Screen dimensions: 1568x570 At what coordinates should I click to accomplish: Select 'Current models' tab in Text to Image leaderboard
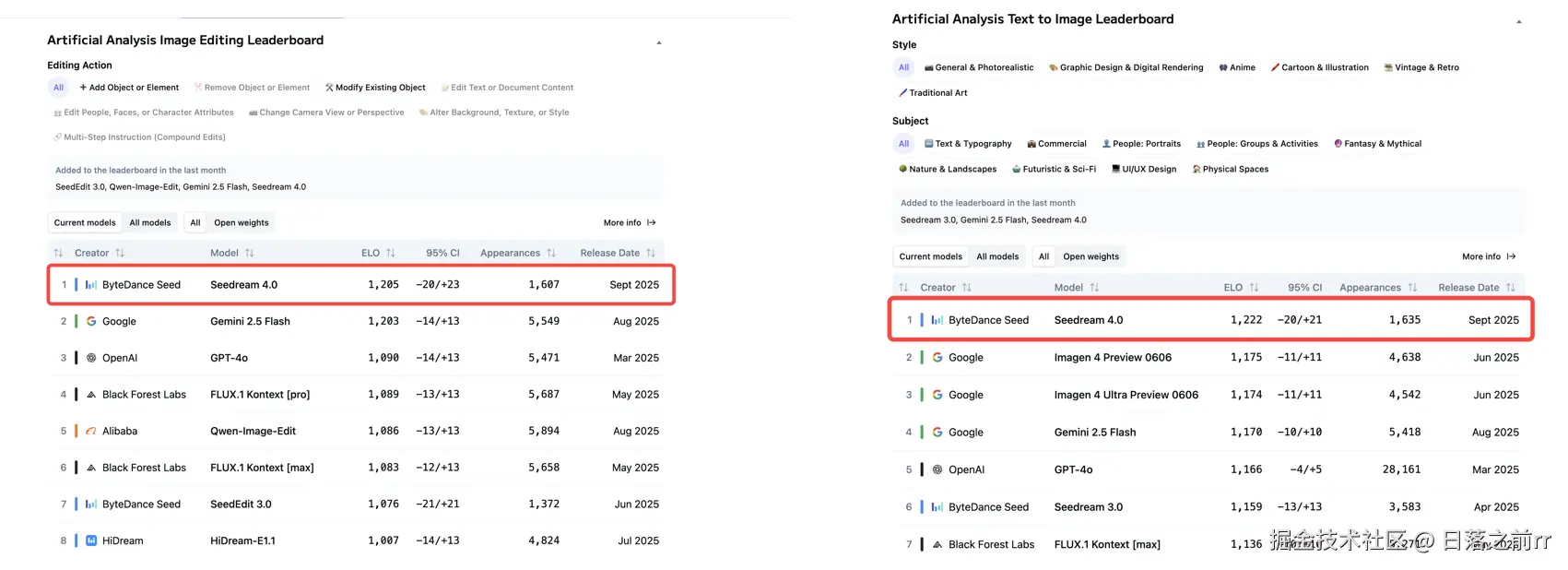(x=930, y=256)
